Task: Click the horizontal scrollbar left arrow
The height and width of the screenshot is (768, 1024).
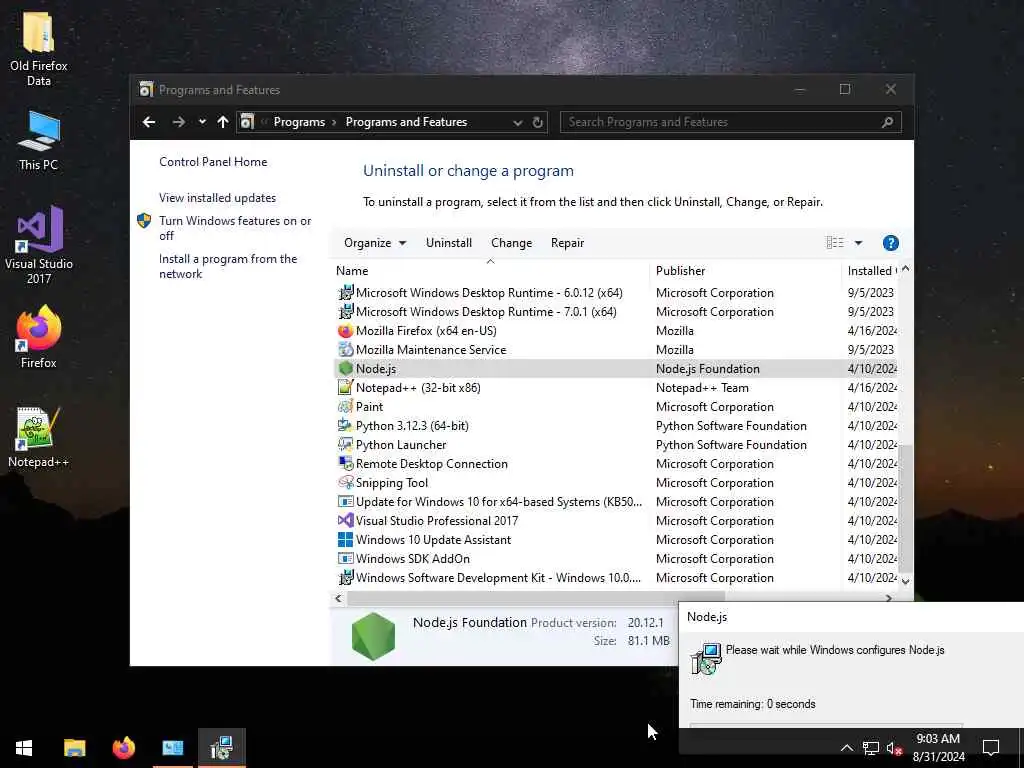Action: pos(338,598)
